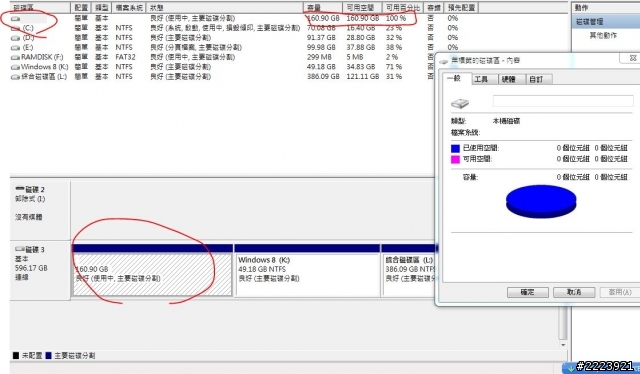Sort by the 狀態 column header

coord(224,7)
